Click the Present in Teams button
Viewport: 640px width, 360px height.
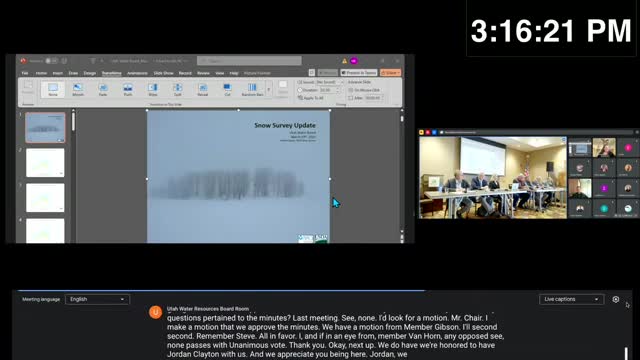pos(359,73)
